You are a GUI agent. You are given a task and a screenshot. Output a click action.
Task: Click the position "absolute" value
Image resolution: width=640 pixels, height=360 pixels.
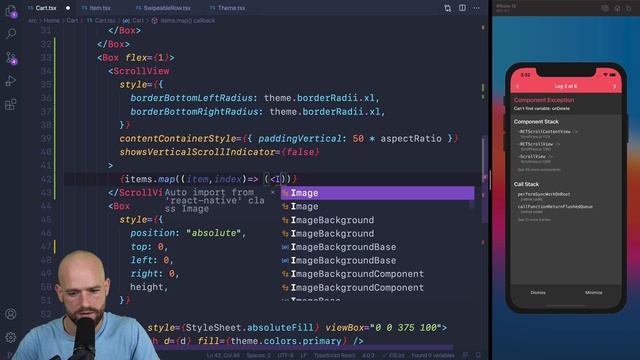(214, 233)
